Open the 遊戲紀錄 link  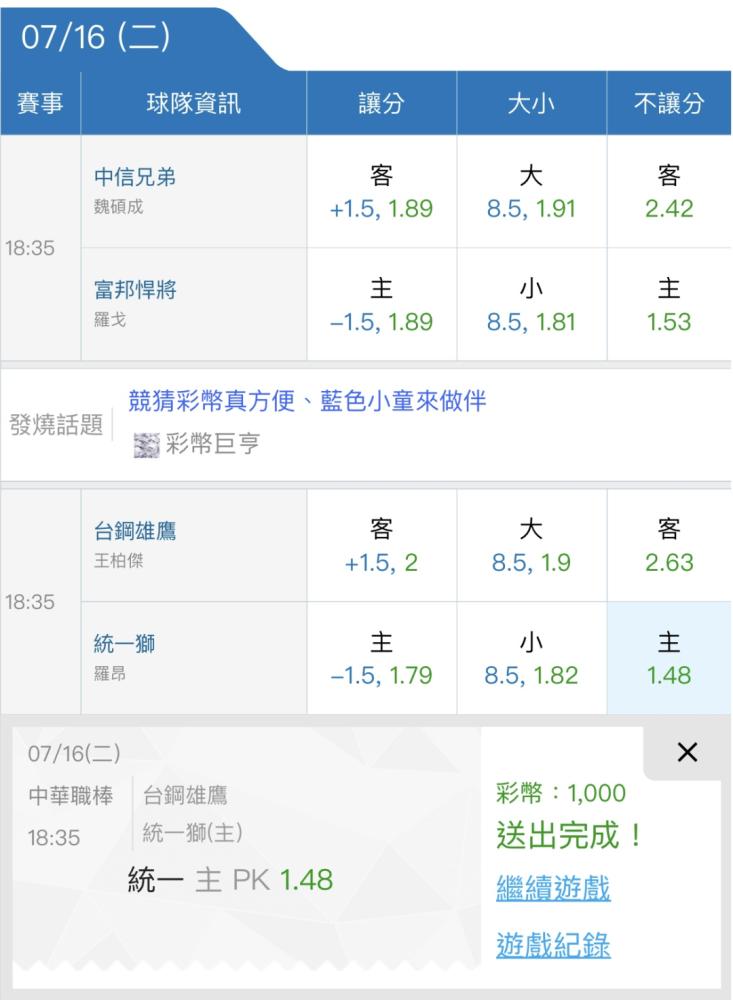(553, 945)
